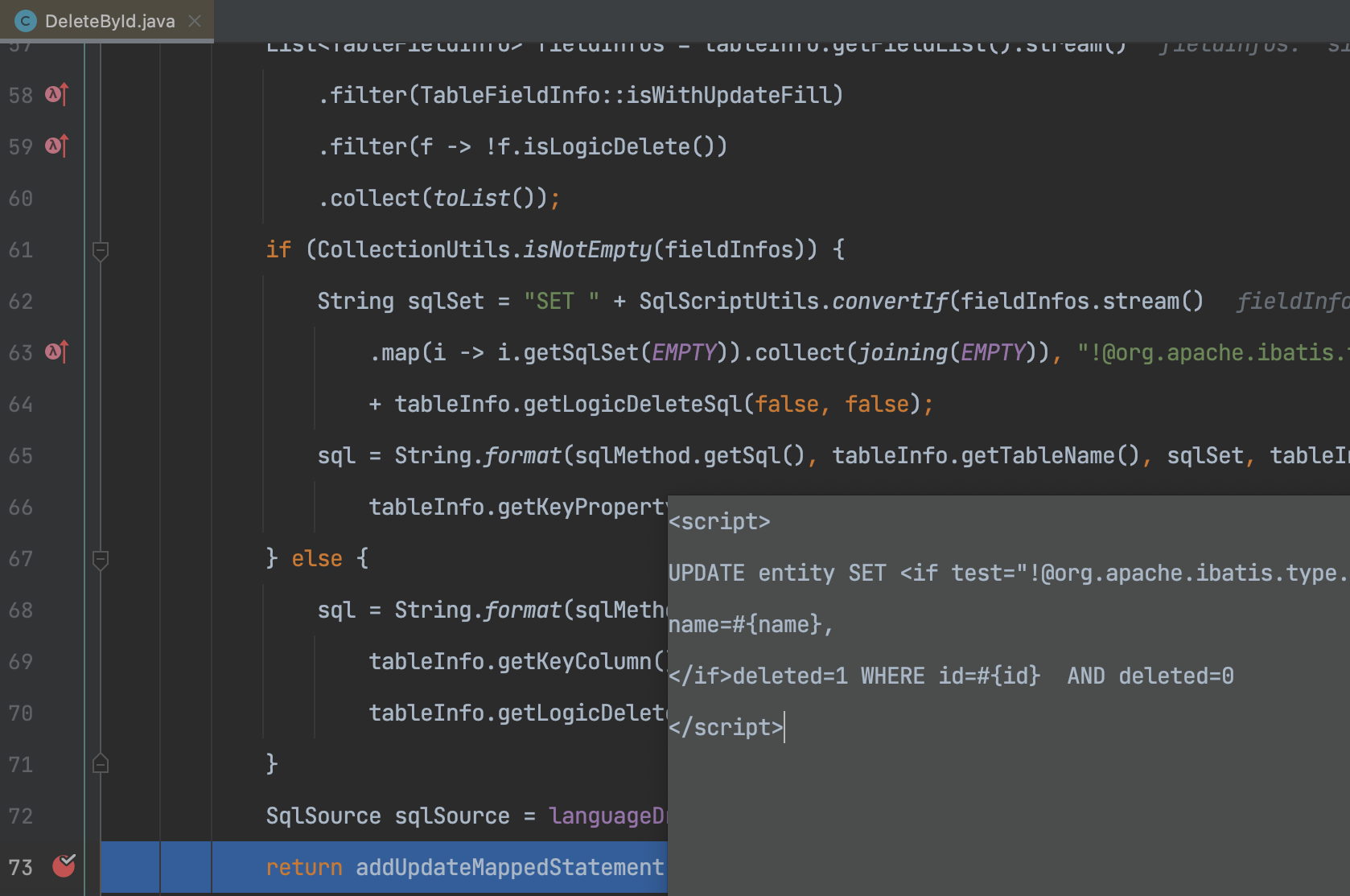The height and width of the screenshot is (896, 1350).
Task: Click the lambda gutter icon on line 58
Action: pos(57,95)
